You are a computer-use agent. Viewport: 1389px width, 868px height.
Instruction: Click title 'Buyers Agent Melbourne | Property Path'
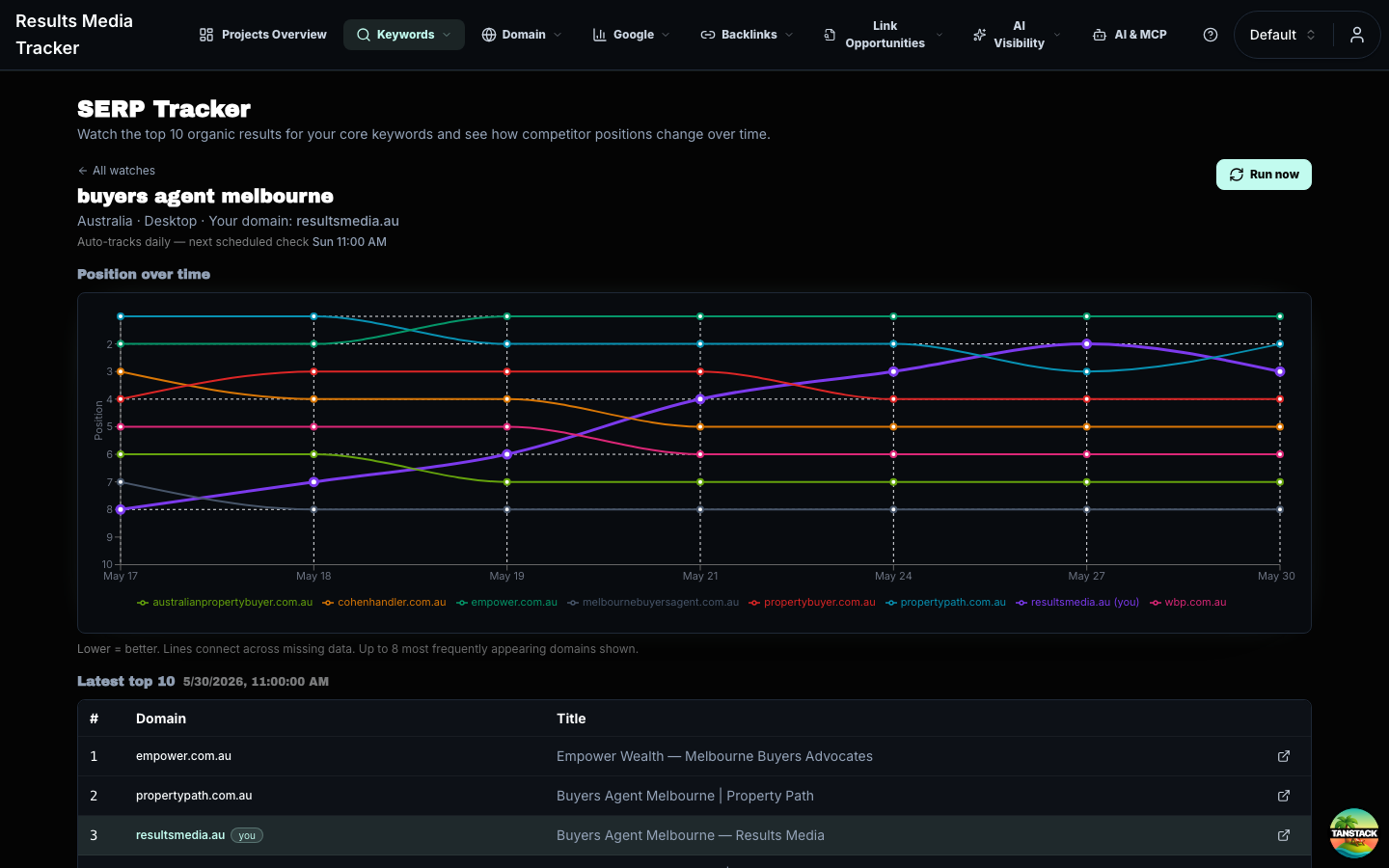pyautogui.click(x=685, y=796)
